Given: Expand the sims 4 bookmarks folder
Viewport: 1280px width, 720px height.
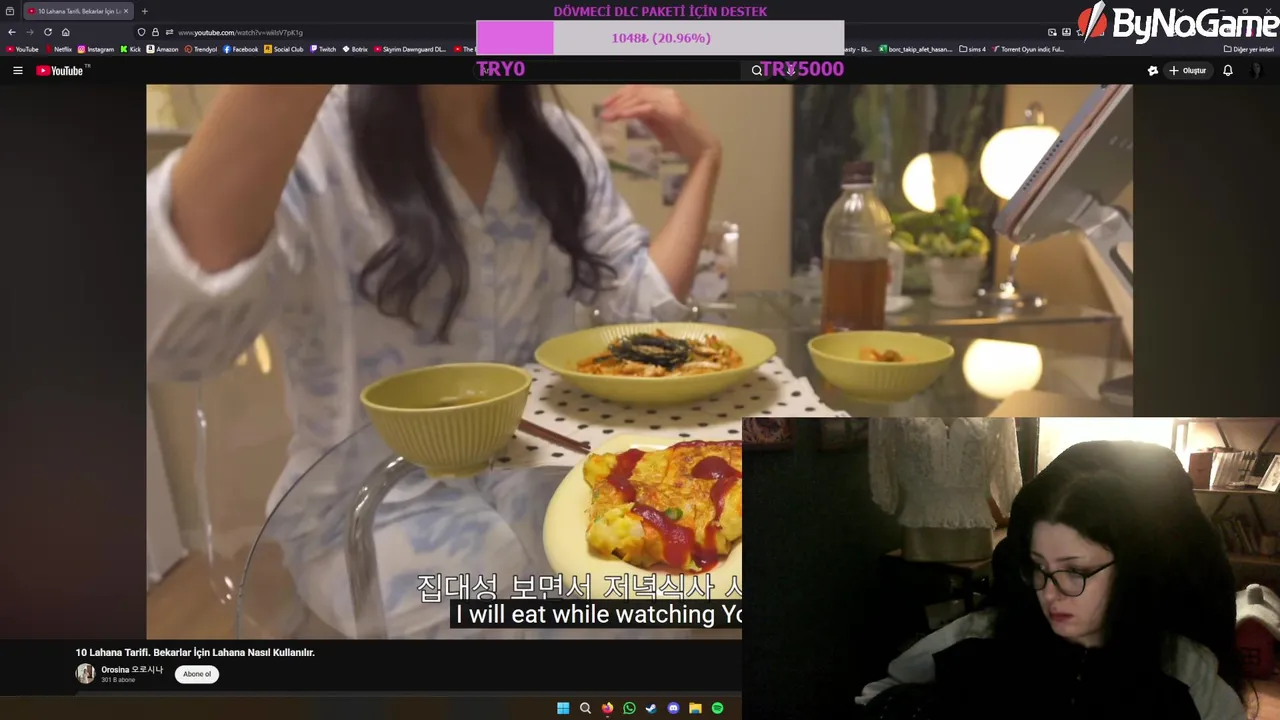Looking at the screenshot, I should [x=972, y=49].
